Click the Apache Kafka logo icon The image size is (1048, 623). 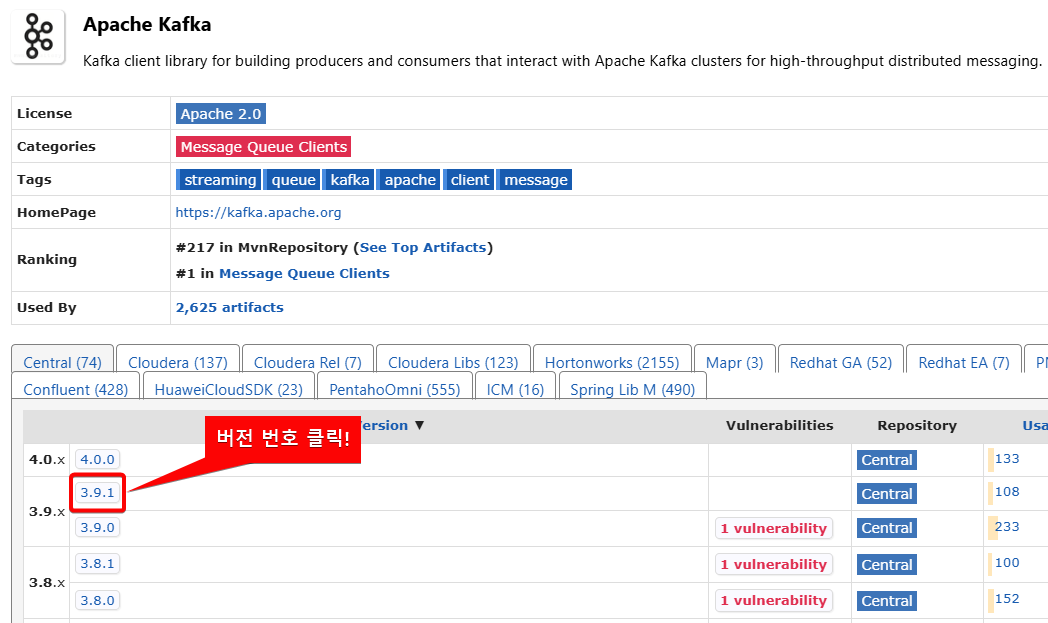pyautogui.click(x=38, y=37)
